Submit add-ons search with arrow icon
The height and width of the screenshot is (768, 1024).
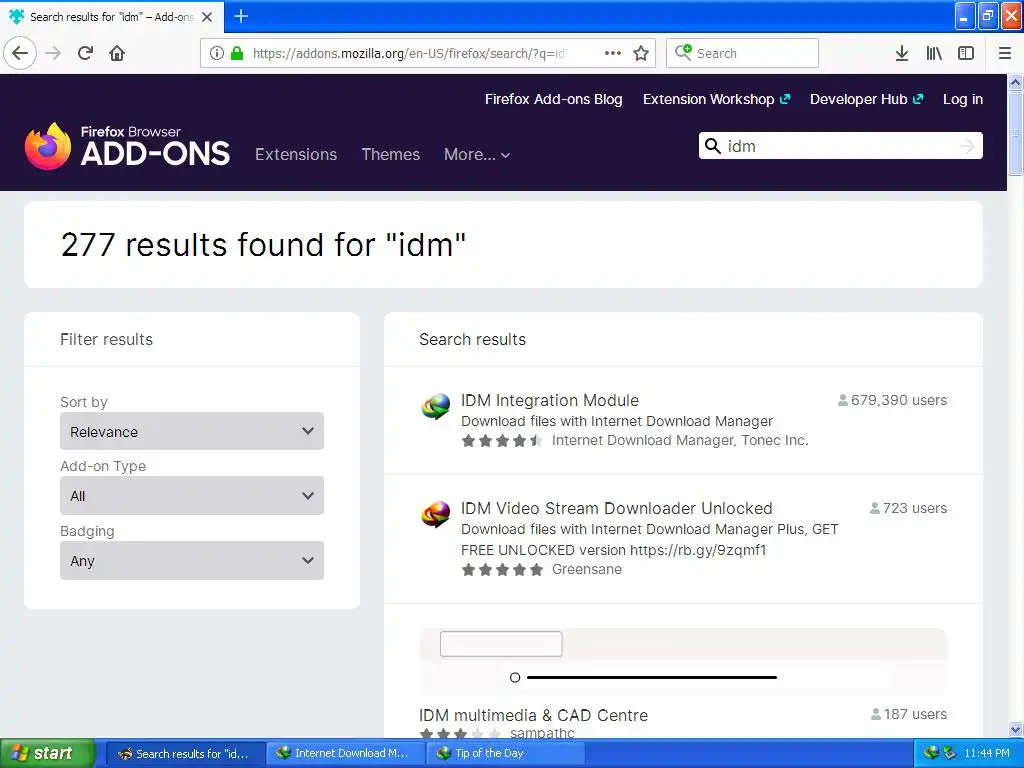pos(967,146)
